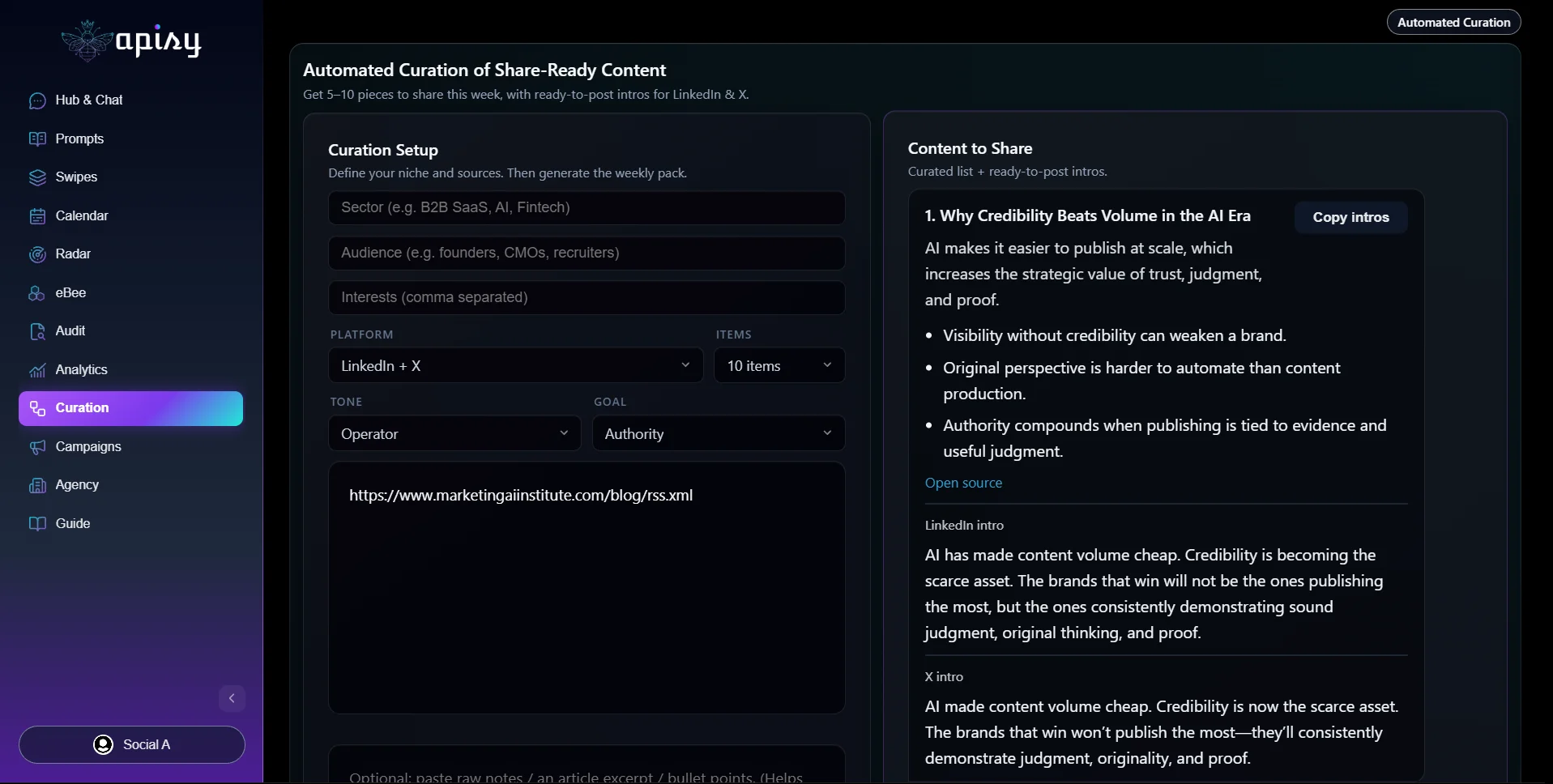Screen dimensions: 1553x784
Task: Focus the Interests comma separated field
Action: point(587,297)
